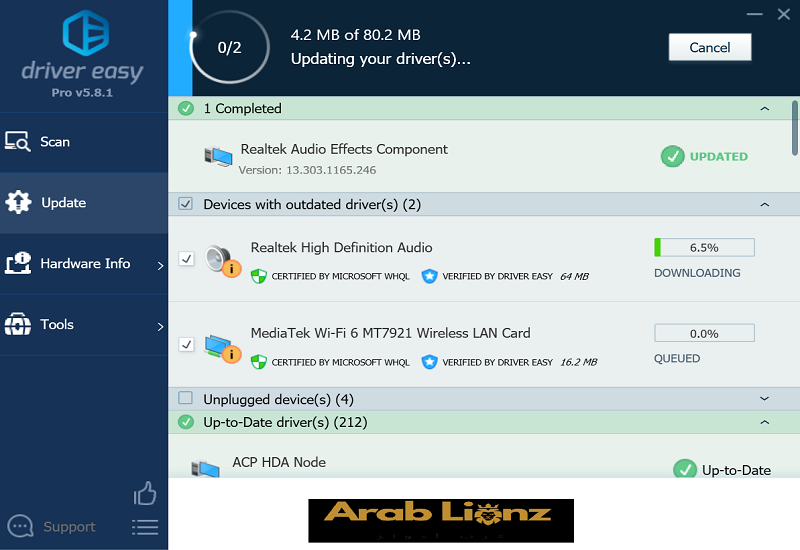Image resolution: width=800 pixels, height=550 pixels.
Task: Click the Realtek Audio Effects Component name
Action: pyautogui.click(x=344, y=149)
